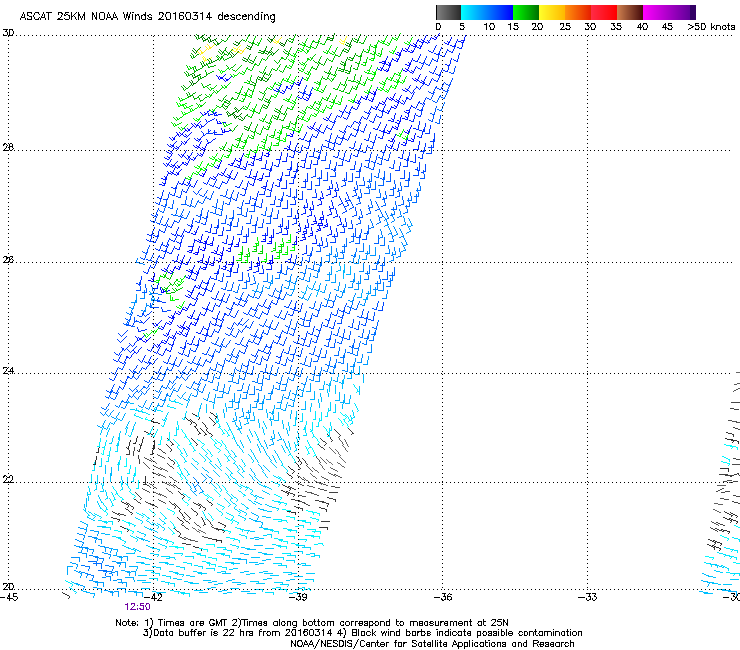Choose the red 30-35 knots swatch
This screenshot has height=650, width=740.
coord(604,12)
